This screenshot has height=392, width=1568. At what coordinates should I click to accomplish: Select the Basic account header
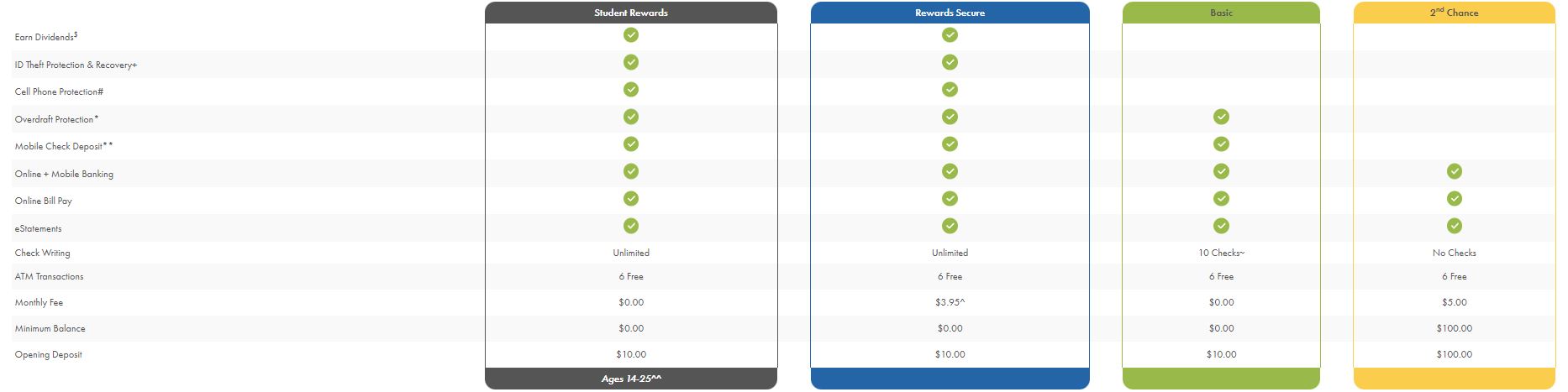1221,13
